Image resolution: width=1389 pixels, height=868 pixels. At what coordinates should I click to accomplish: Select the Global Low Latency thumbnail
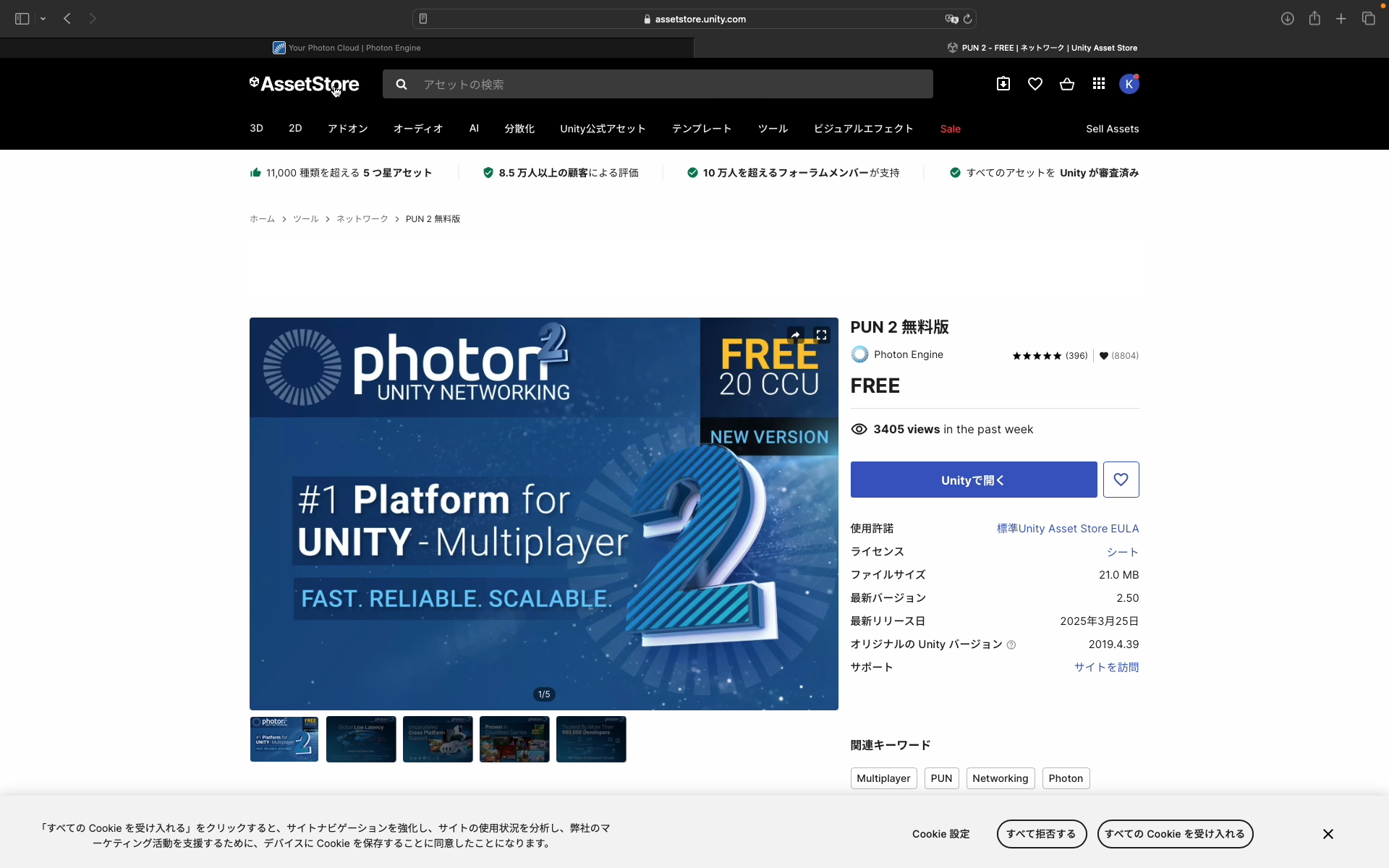pyautogui.click(x=361, y=739)
